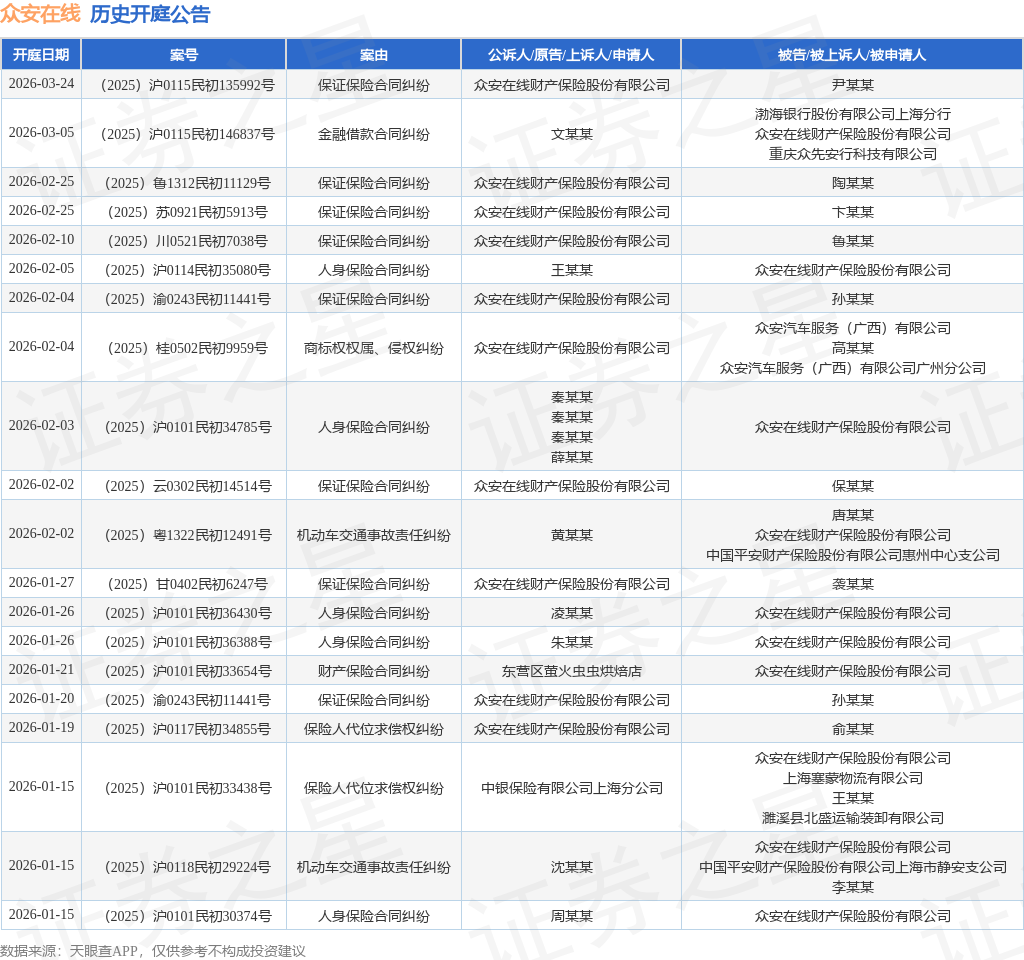Click defendant 保某某
The width and height of the screenshot is (1024, 960).
[852, 486]
